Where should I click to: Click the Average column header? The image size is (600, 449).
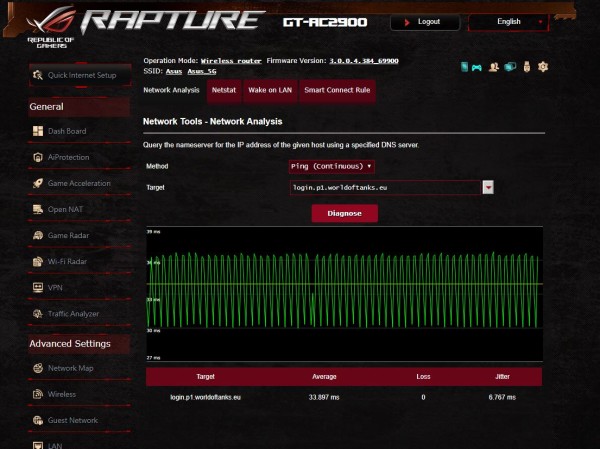[x=324, y=377]
